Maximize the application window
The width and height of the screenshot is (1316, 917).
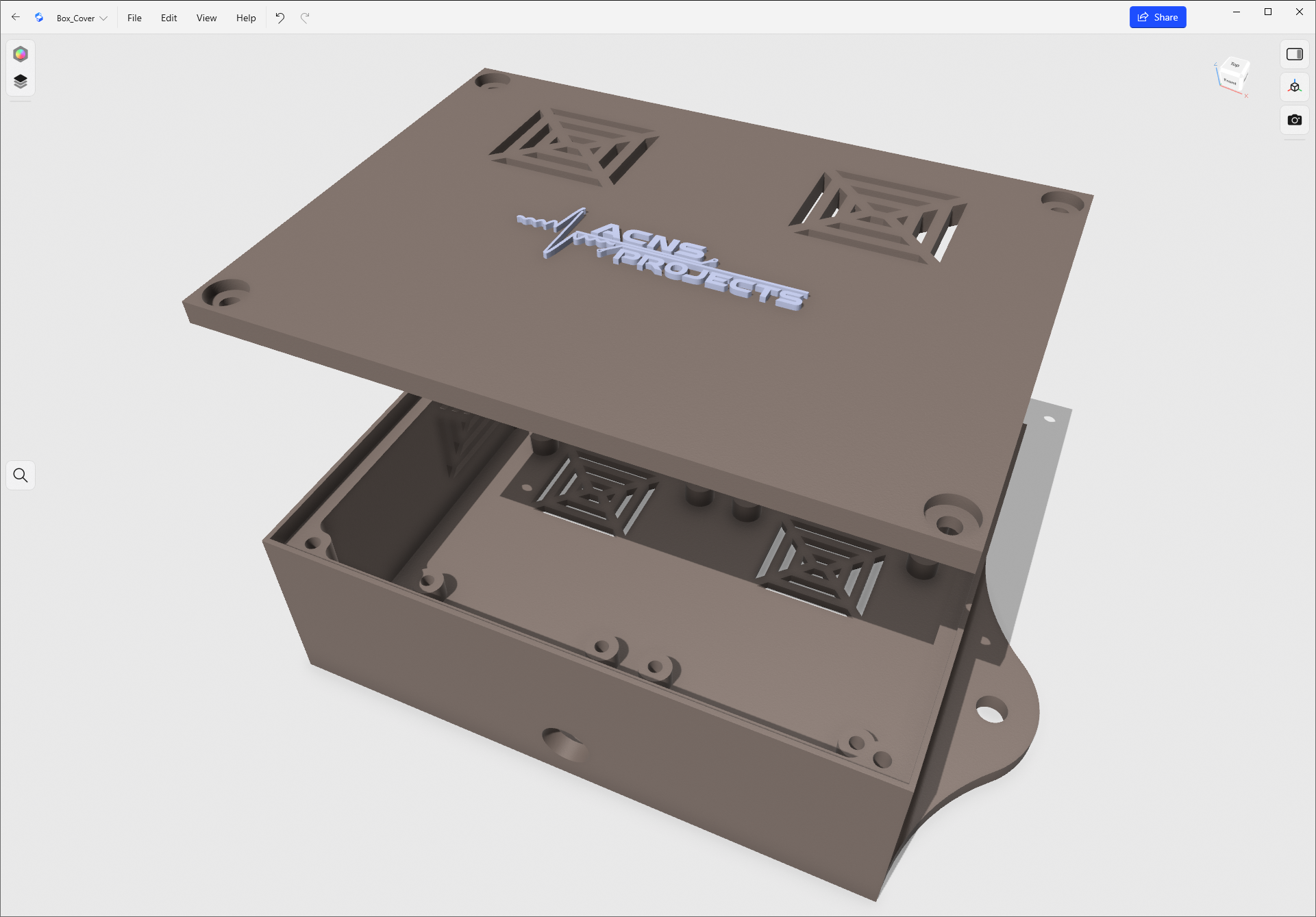[x=1268, y=12]
